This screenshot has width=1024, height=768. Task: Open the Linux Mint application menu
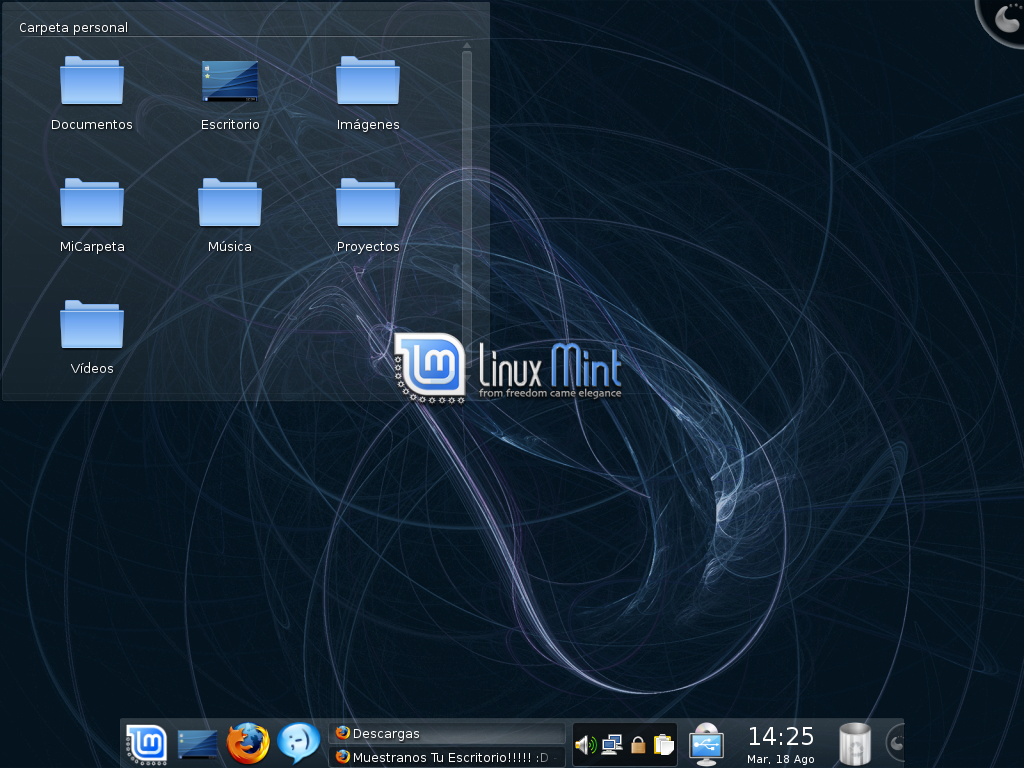tap(147, 744)
